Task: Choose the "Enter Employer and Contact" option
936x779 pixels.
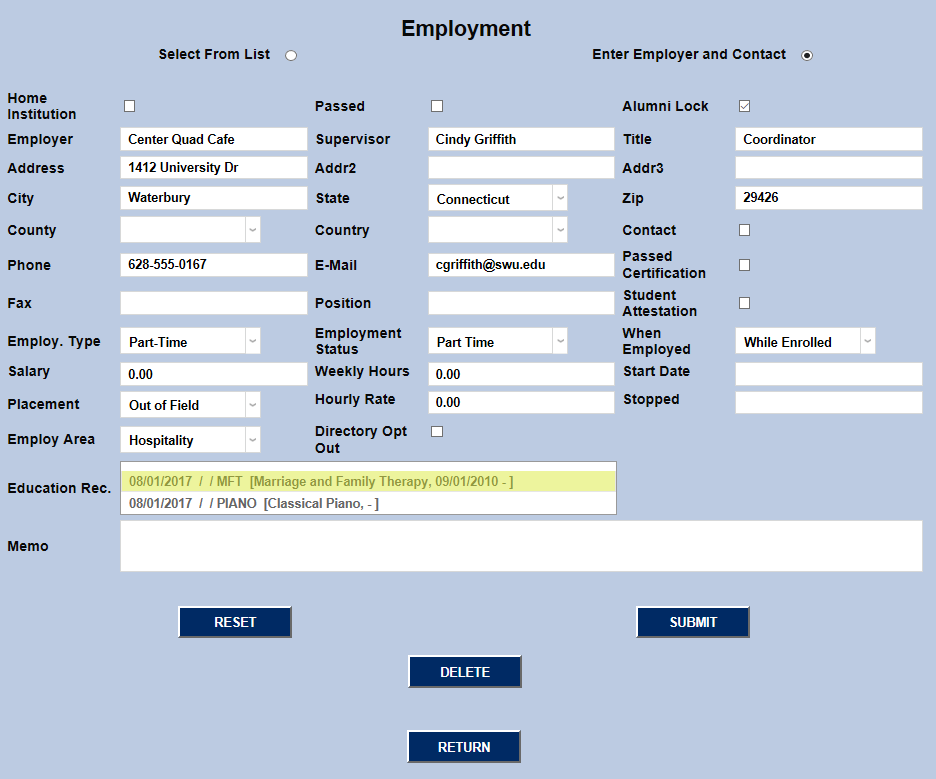Action: (807, 56)
